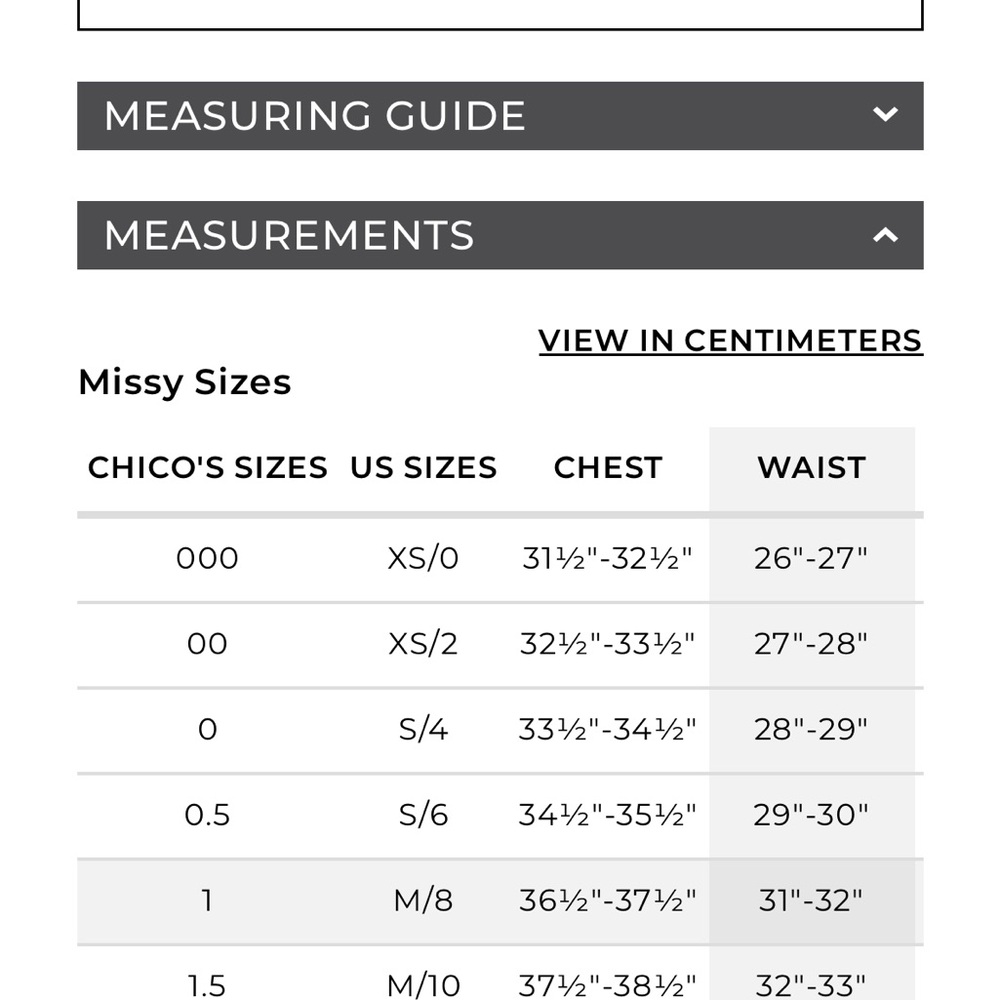Open the Measuring Guide accordion header

500,116
